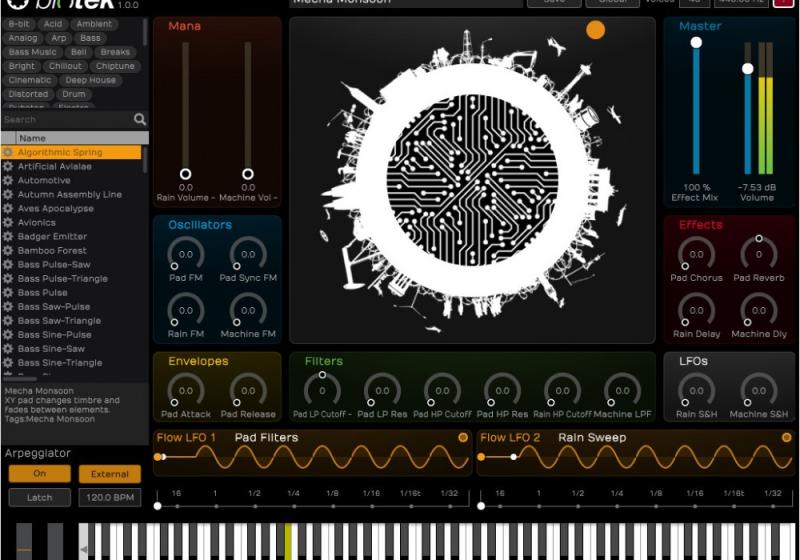
Task: Click the Machine Dly knob
Action: click(x=759, y=310)
